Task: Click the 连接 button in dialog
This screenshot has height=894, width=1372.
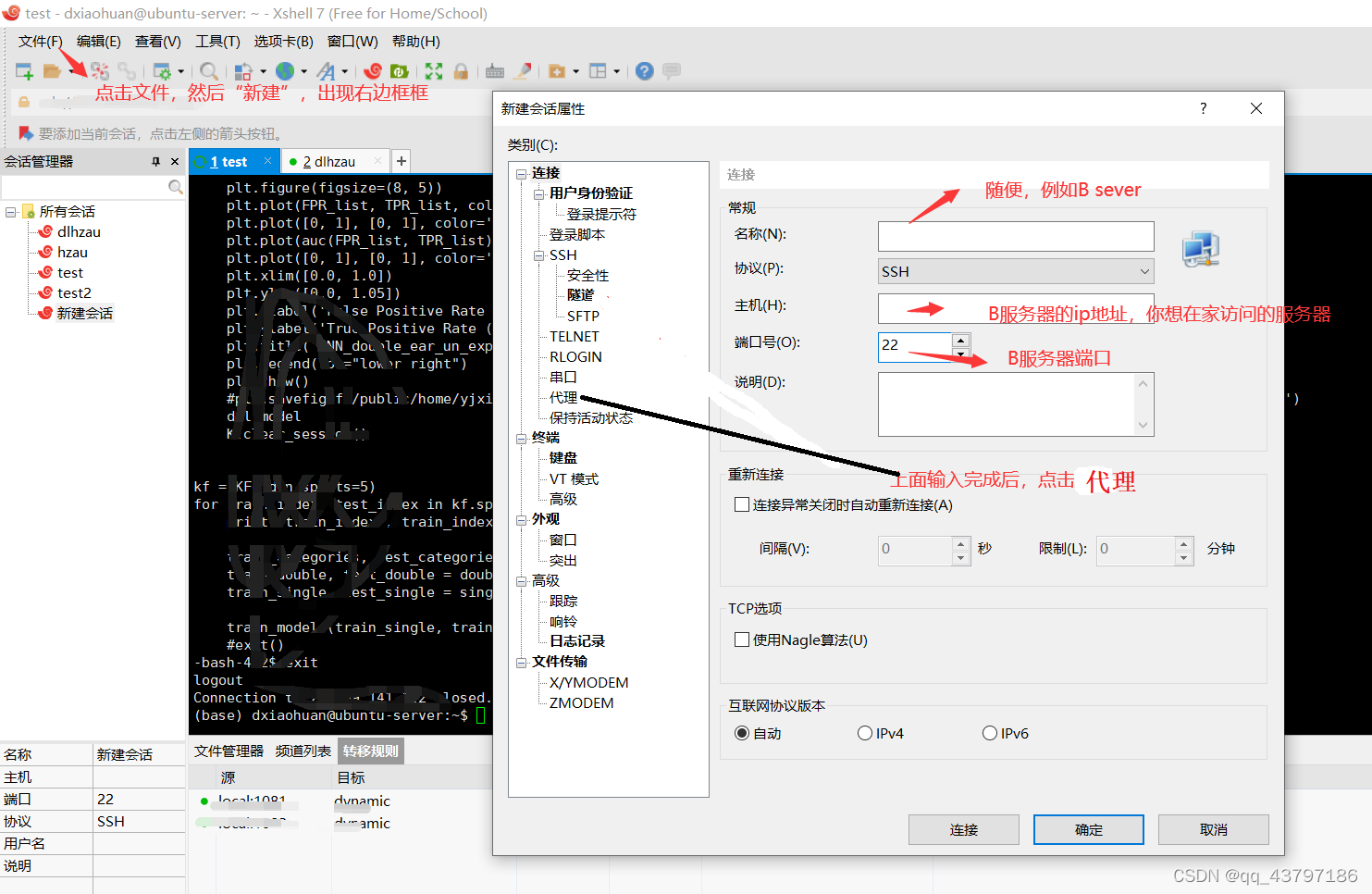Action: 963,829
